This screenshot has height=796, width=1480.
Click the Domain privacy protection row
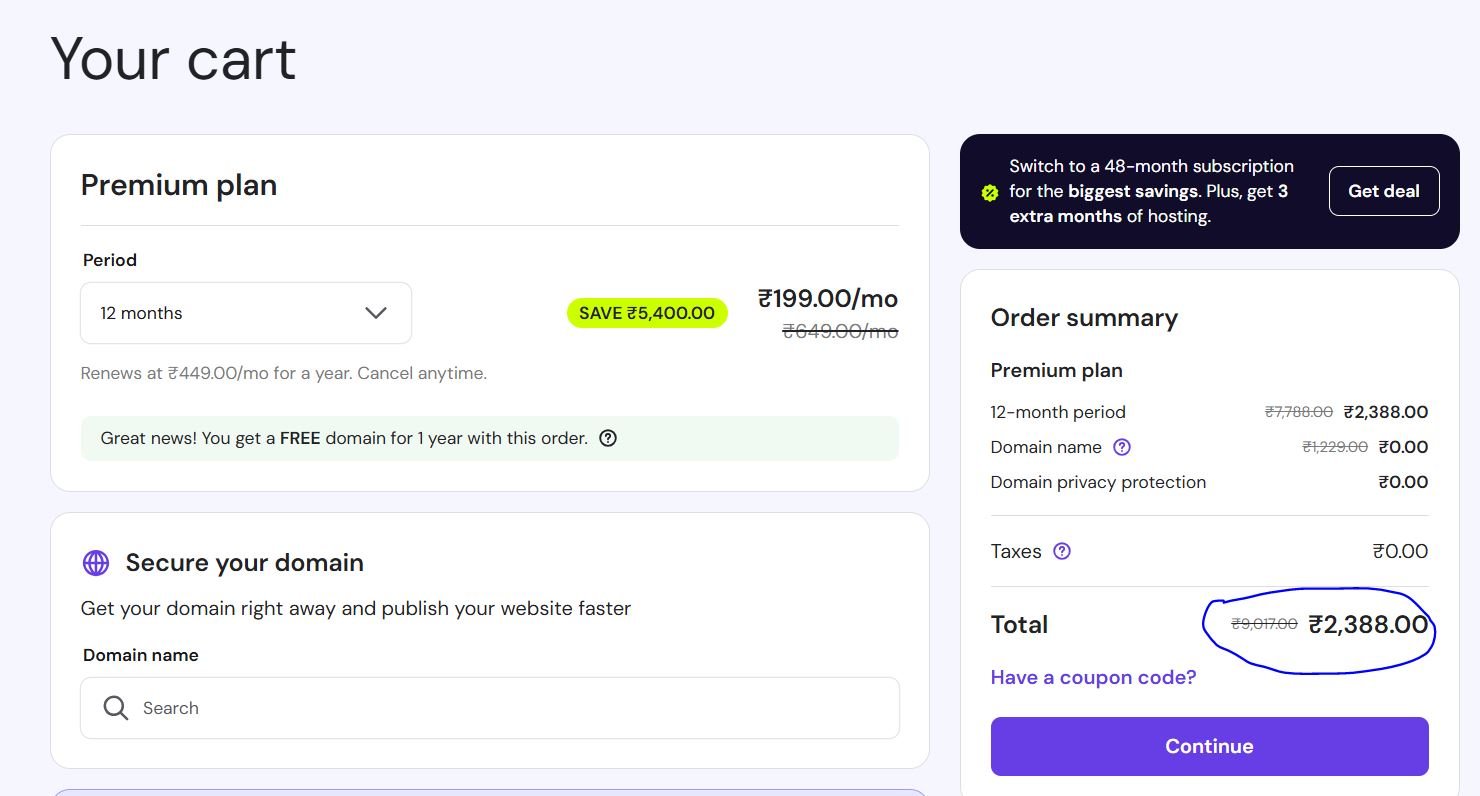[x=1098, y=482]
